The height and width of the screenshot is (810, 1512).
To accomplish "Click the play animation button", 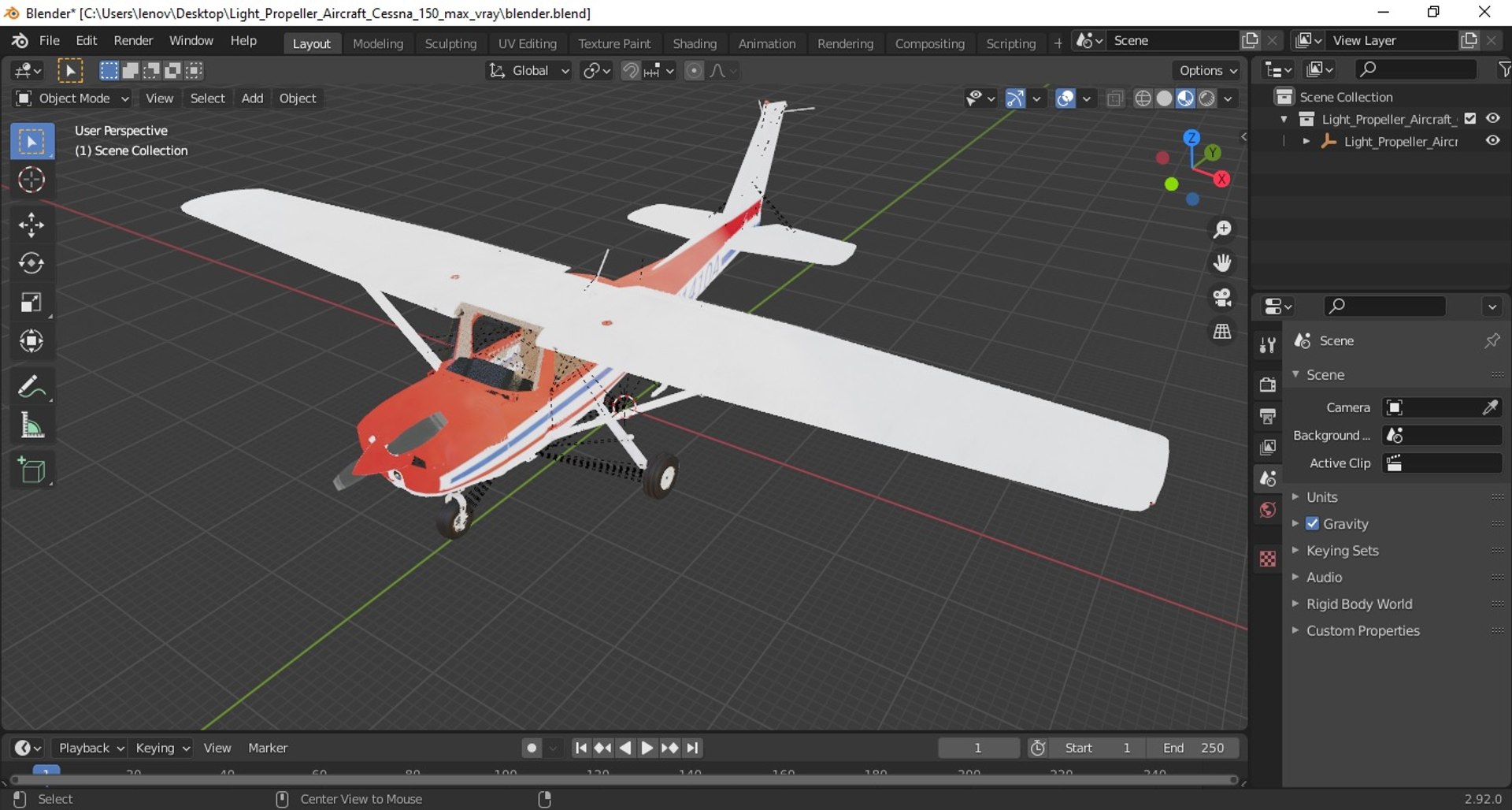I will (x=647, y=748).
